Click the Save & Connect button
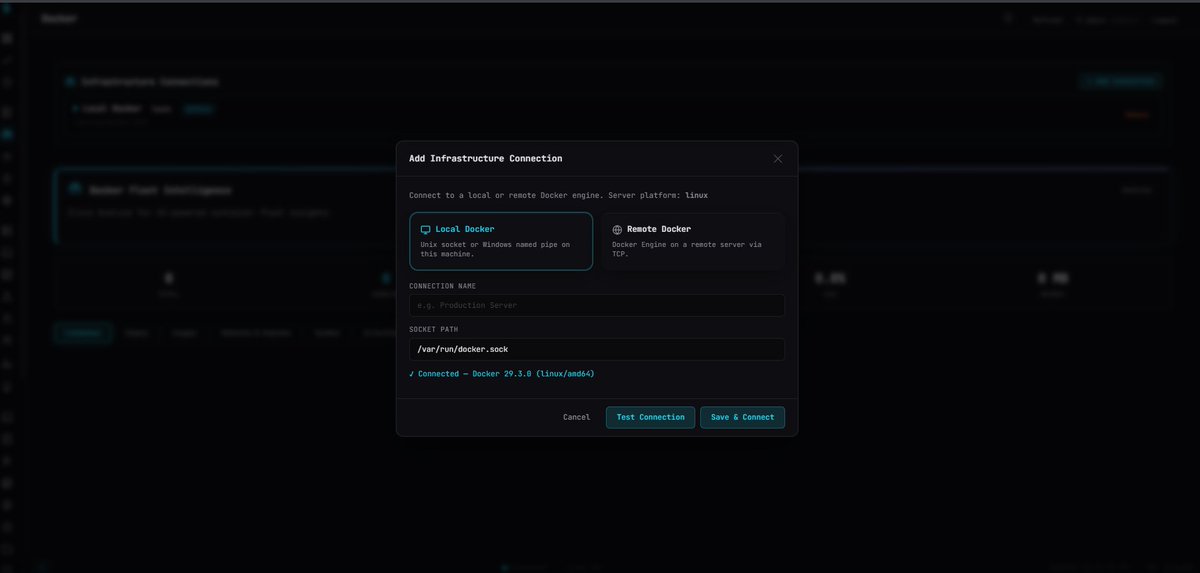Viewport: 1200px width, 573px height. coord(742,417)
